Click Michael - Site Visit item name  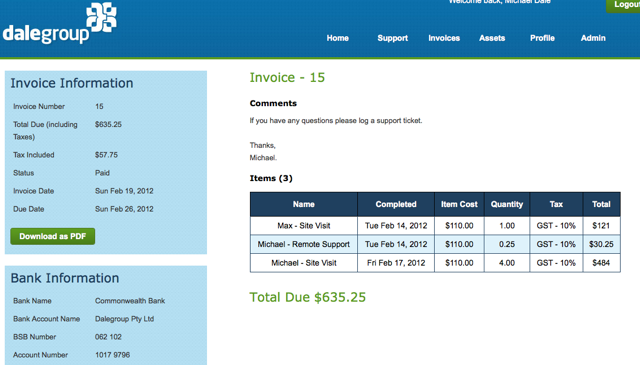304,263
